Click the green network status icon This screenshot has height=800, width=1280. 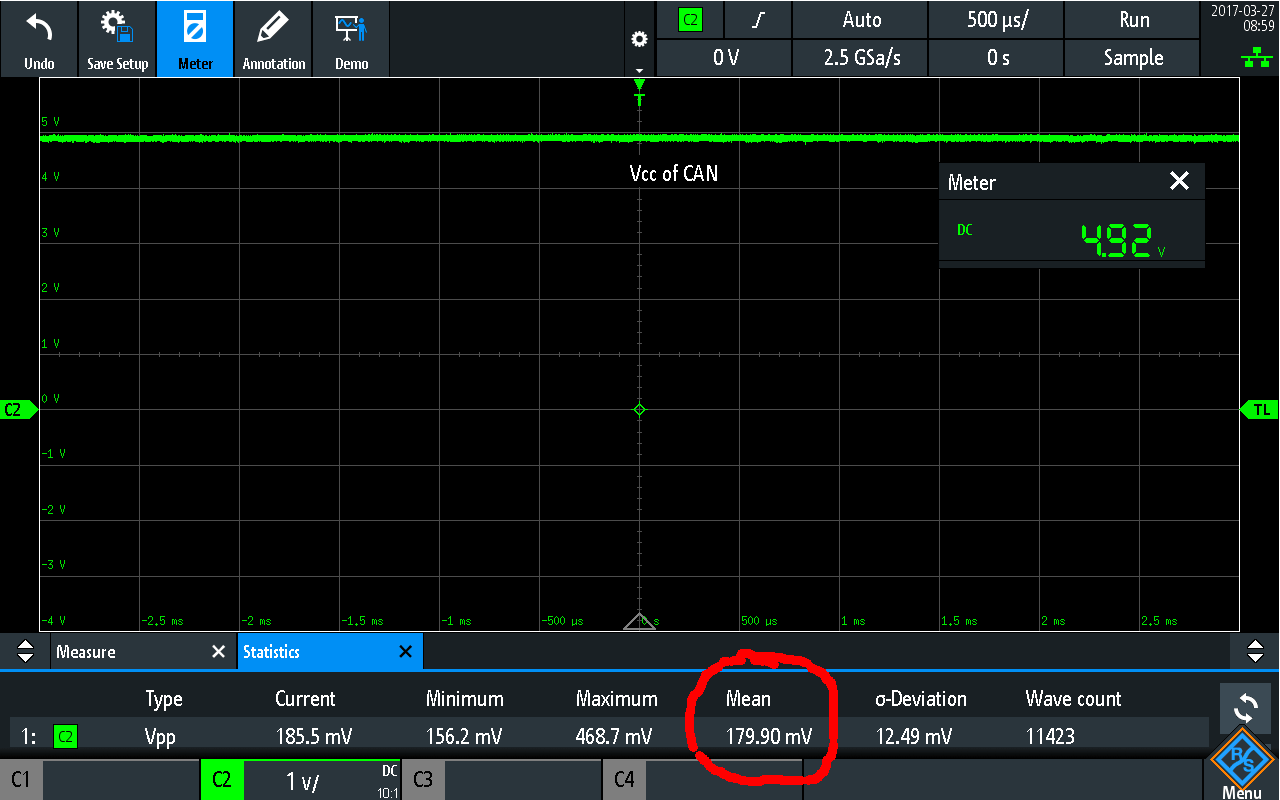point(1250,59)
